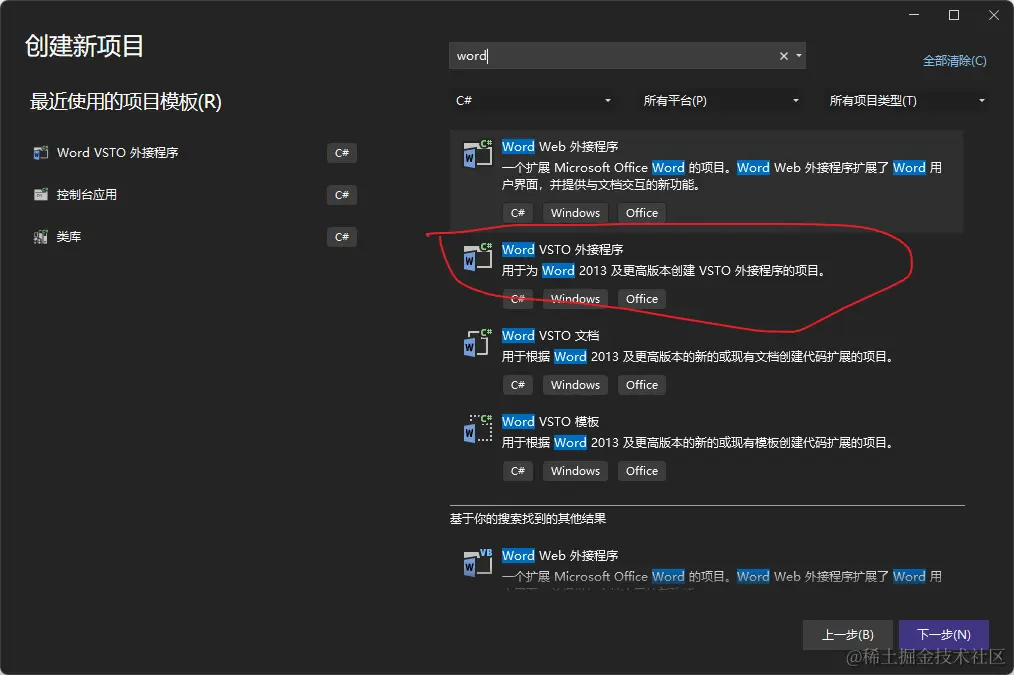Image resolution: width=1014 pixels, height=675 pixels.
Task: Select the VB Word Web 外接程序 title under other results
Action: coord(560,555)
